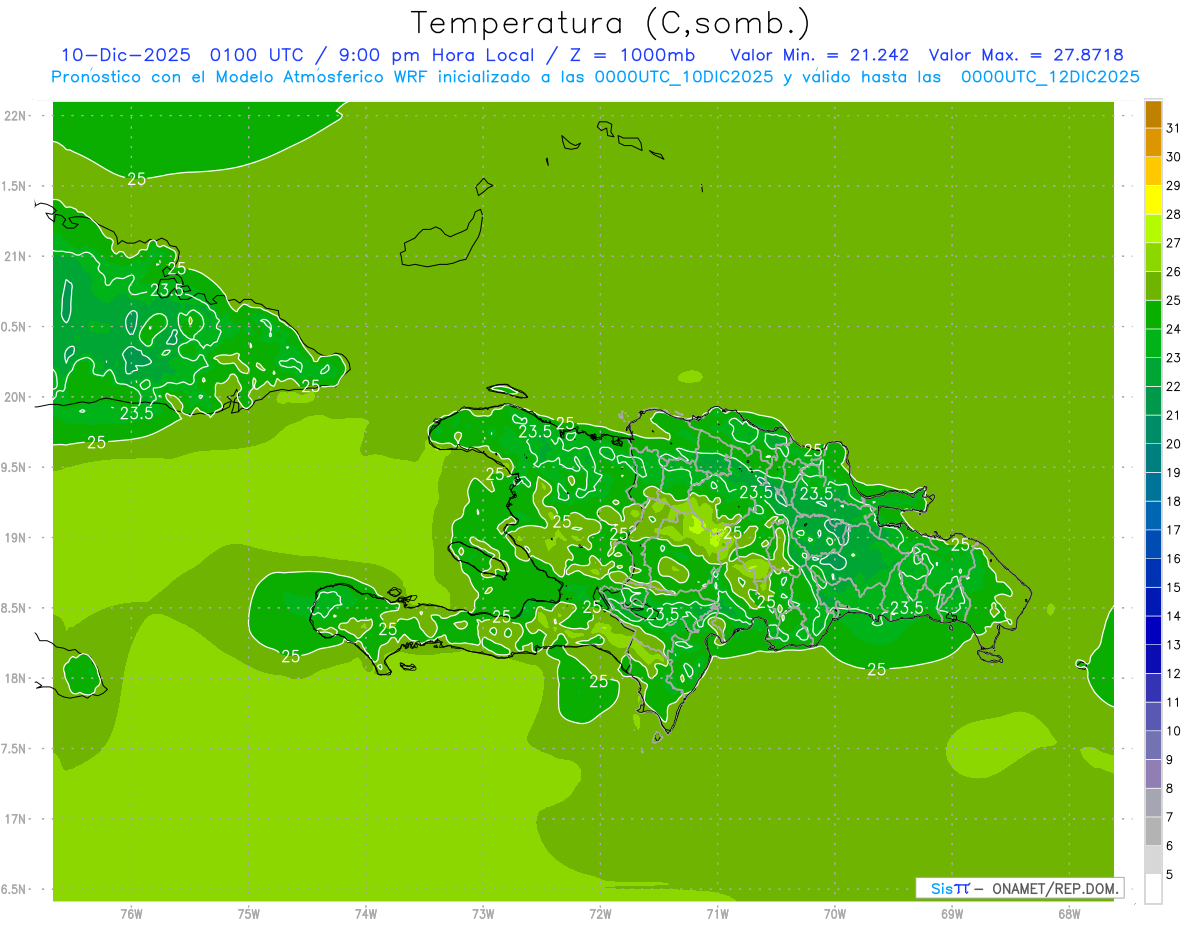This screenshot has width=1200, height=927.
Task: Click the '74W' longitude axis label
Action: coord(366,913)
